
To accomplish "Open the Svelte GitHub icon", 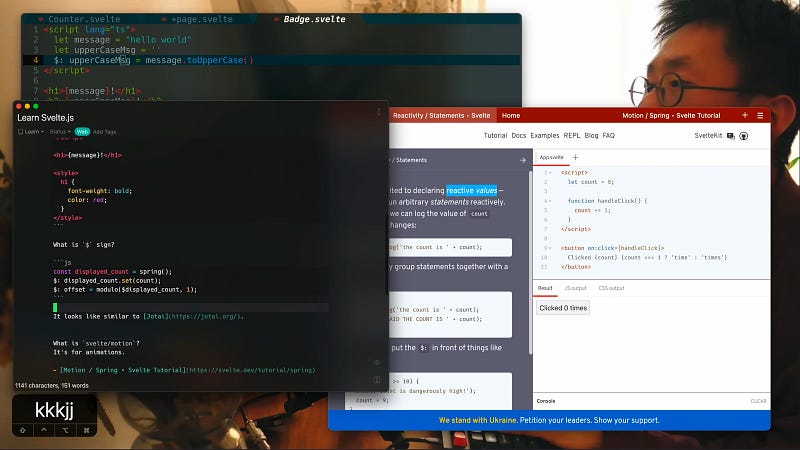I will click(744, 136).
